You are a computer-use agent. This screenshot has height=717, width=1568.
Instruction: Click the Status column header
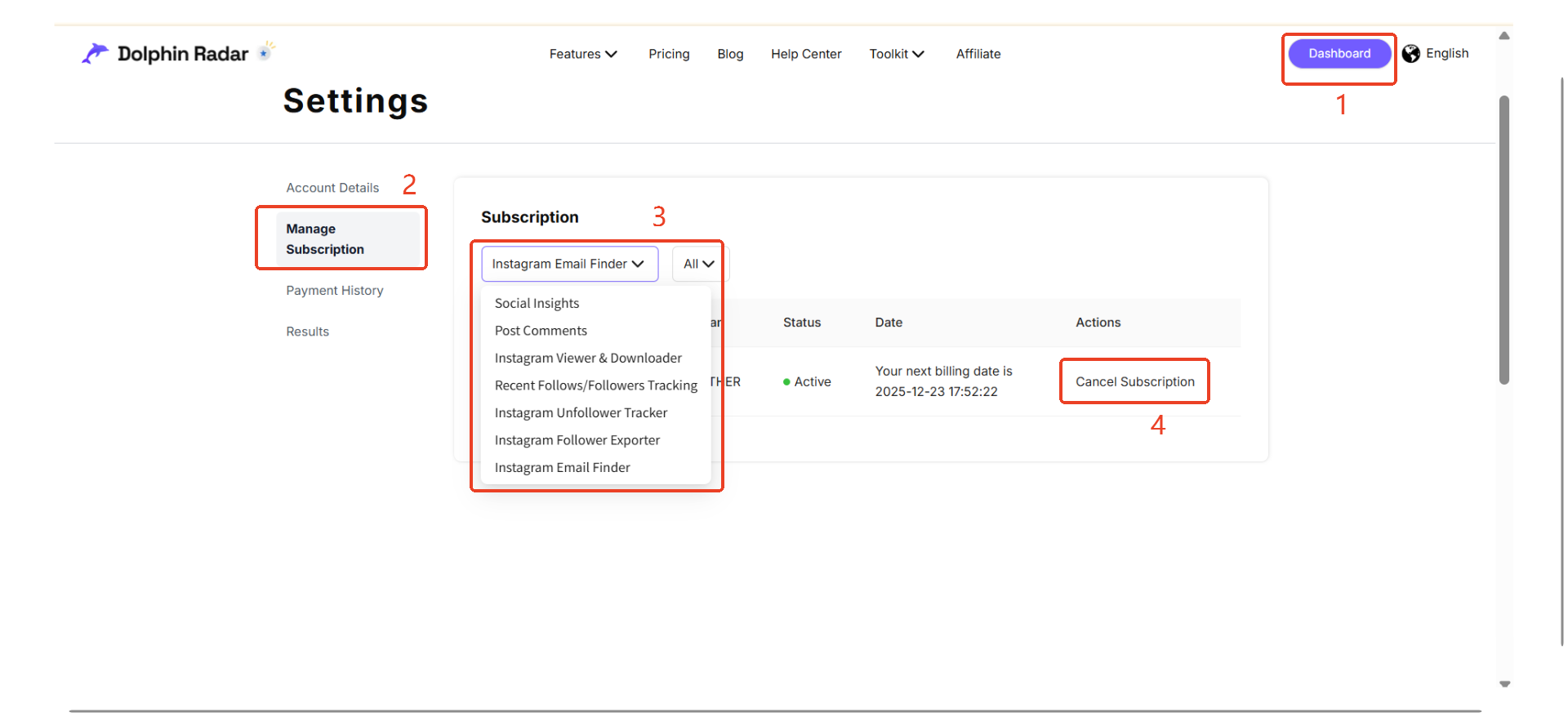click(x=802, y=323)
